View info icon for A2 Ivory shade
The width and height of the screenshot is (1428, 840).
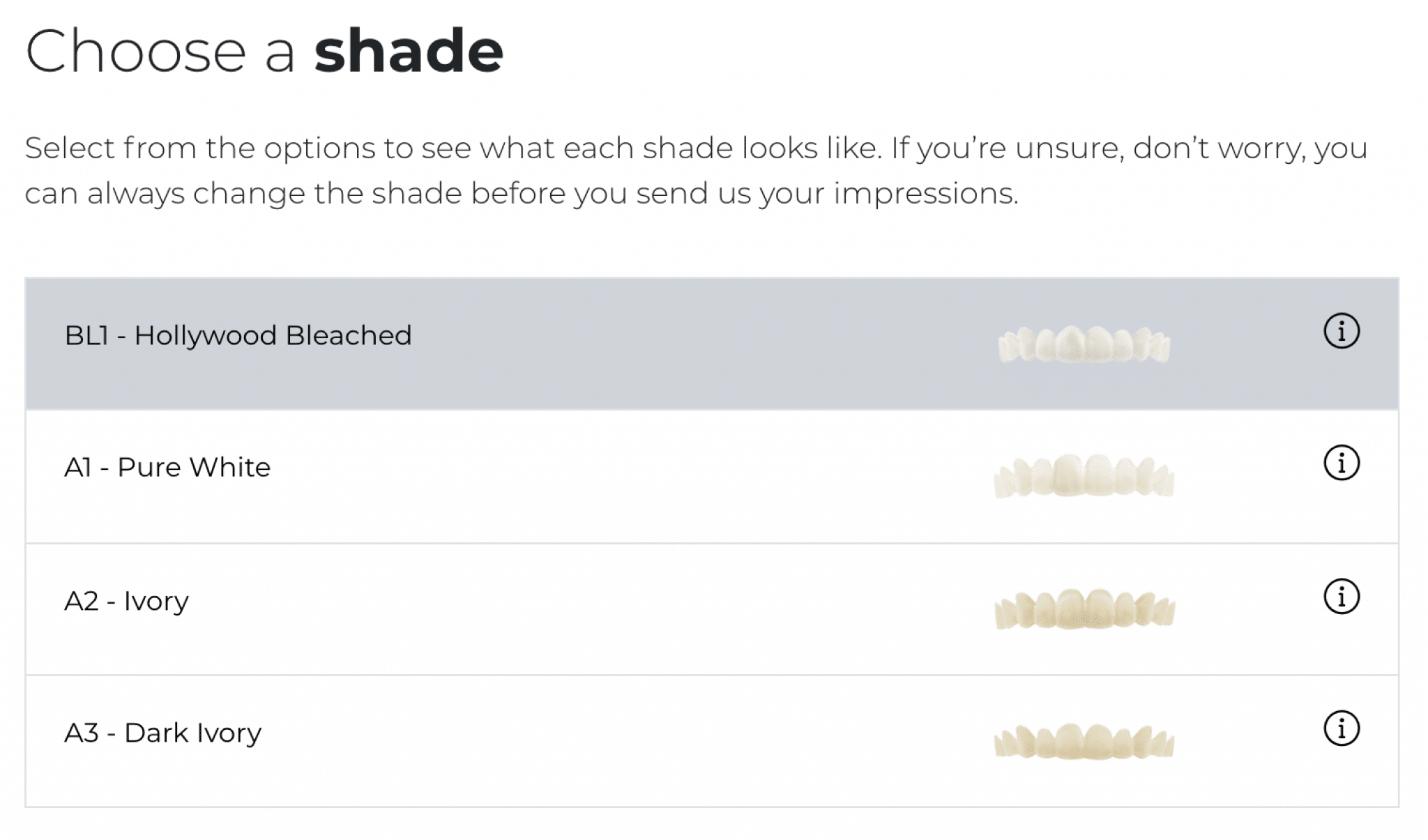point(1342,597)
